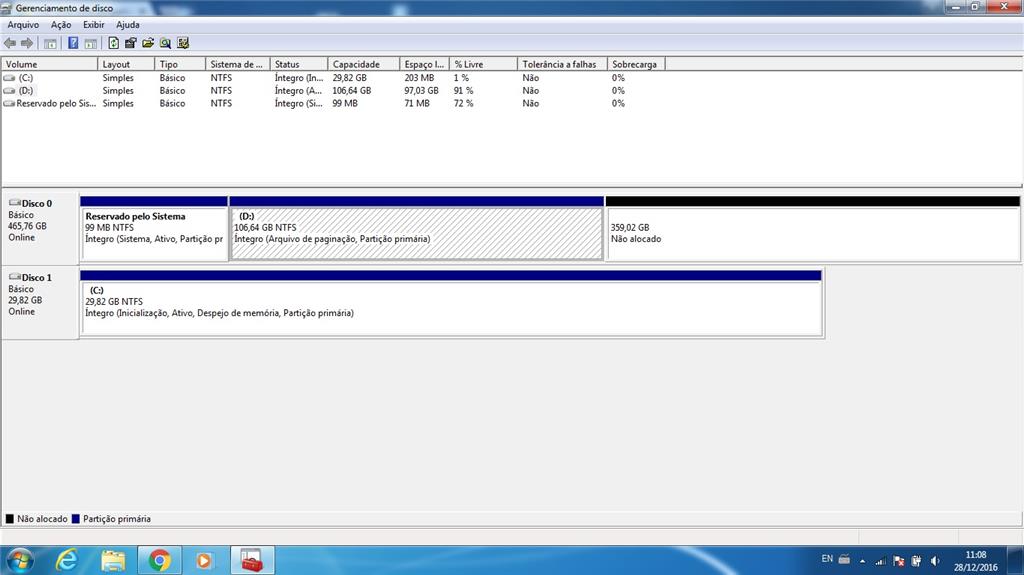
Task: Click the Show desktop strip after the clock
Action: tap(1016, 561)
